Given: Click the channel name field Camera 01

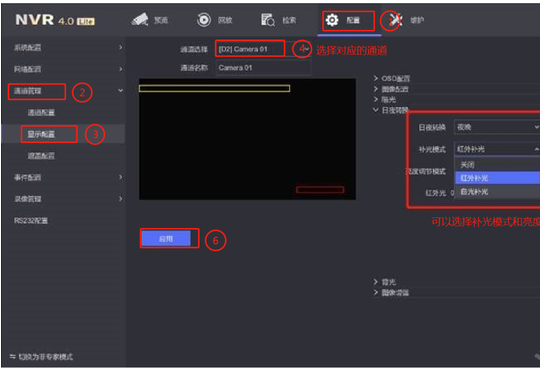Looking at the screenshot, I should 263,67.
